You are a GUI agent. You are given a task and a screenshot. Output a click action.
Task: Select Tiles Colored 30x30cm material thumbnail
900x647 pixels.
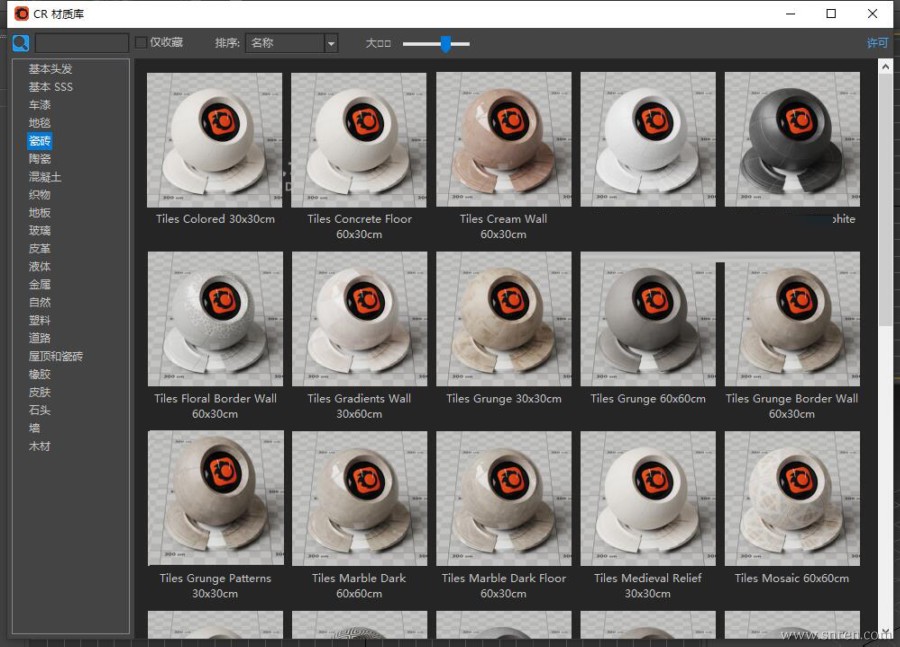[215, 140]
